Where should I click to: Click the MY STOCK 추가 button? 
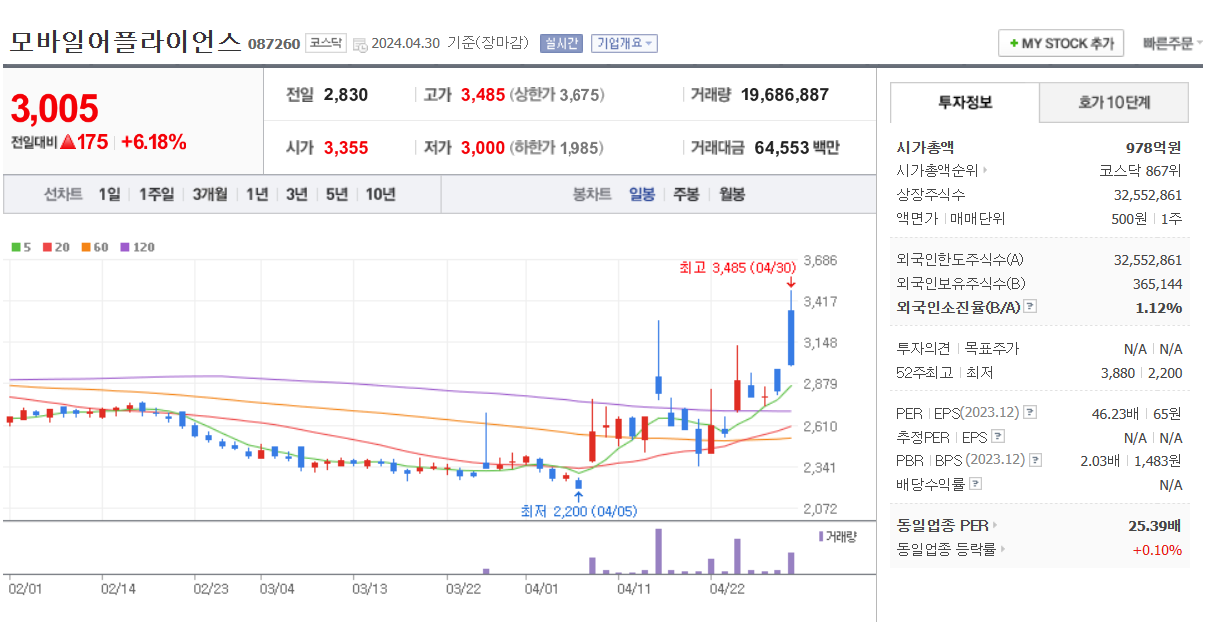click(x=1061, y=43)
